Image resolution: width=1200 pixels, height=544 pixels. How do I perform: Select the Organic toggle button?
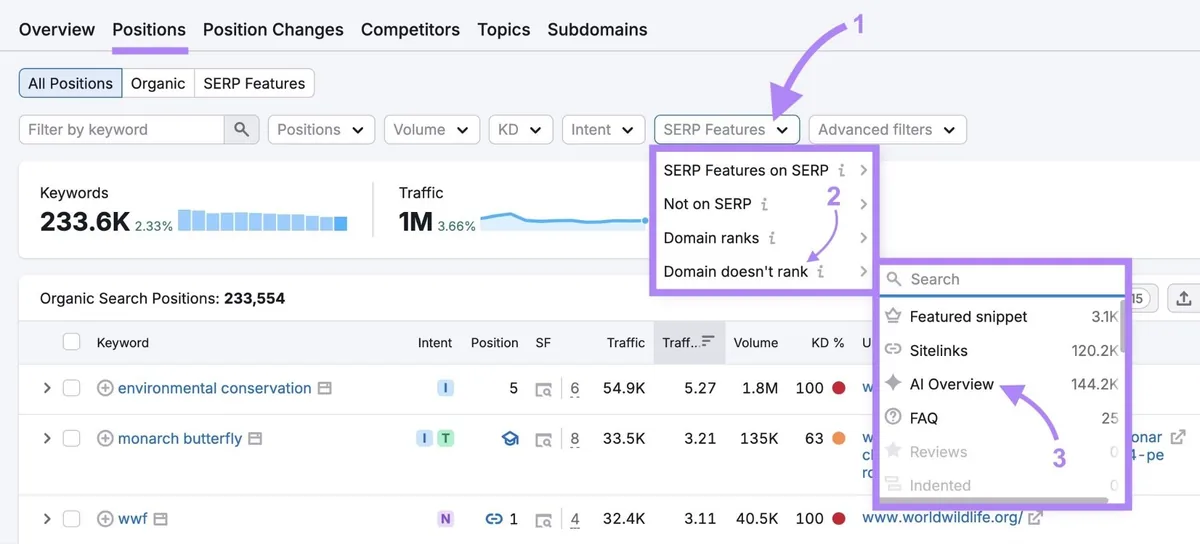pyautogui.click(x=158, y=83)
